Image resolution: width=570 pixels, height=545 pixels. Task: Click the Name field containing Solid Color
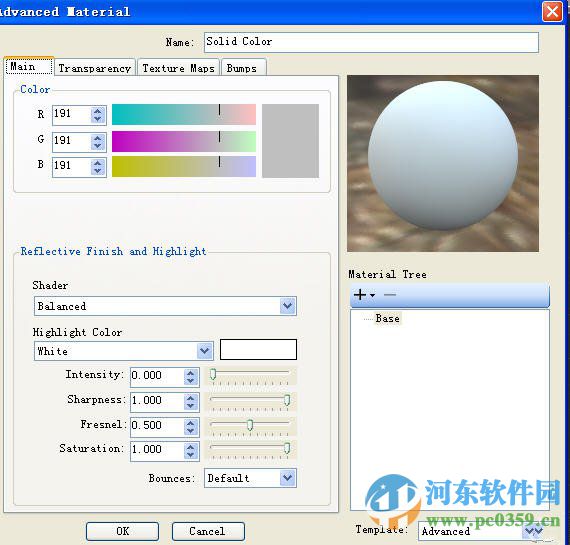[371, 42]
